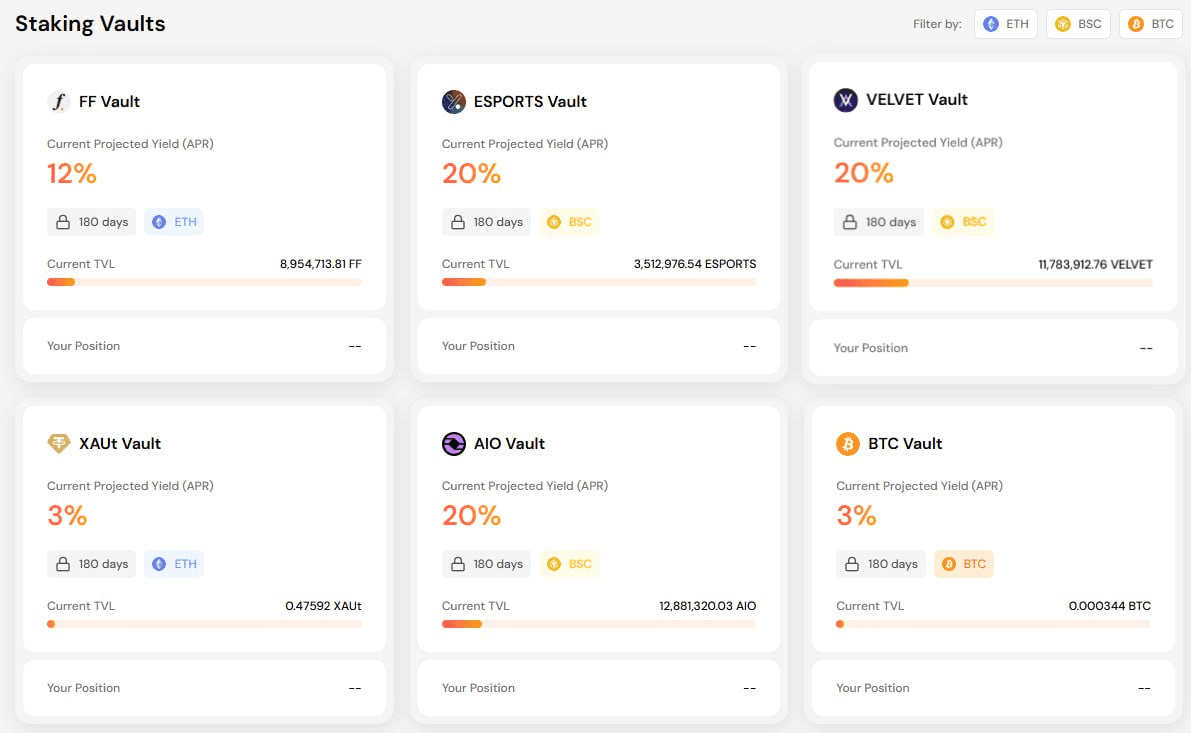The width and height of the screenshot is (1191, 733).
Task: Click the 180 days badge on VELVET Vault
Action: pos(878,222)
